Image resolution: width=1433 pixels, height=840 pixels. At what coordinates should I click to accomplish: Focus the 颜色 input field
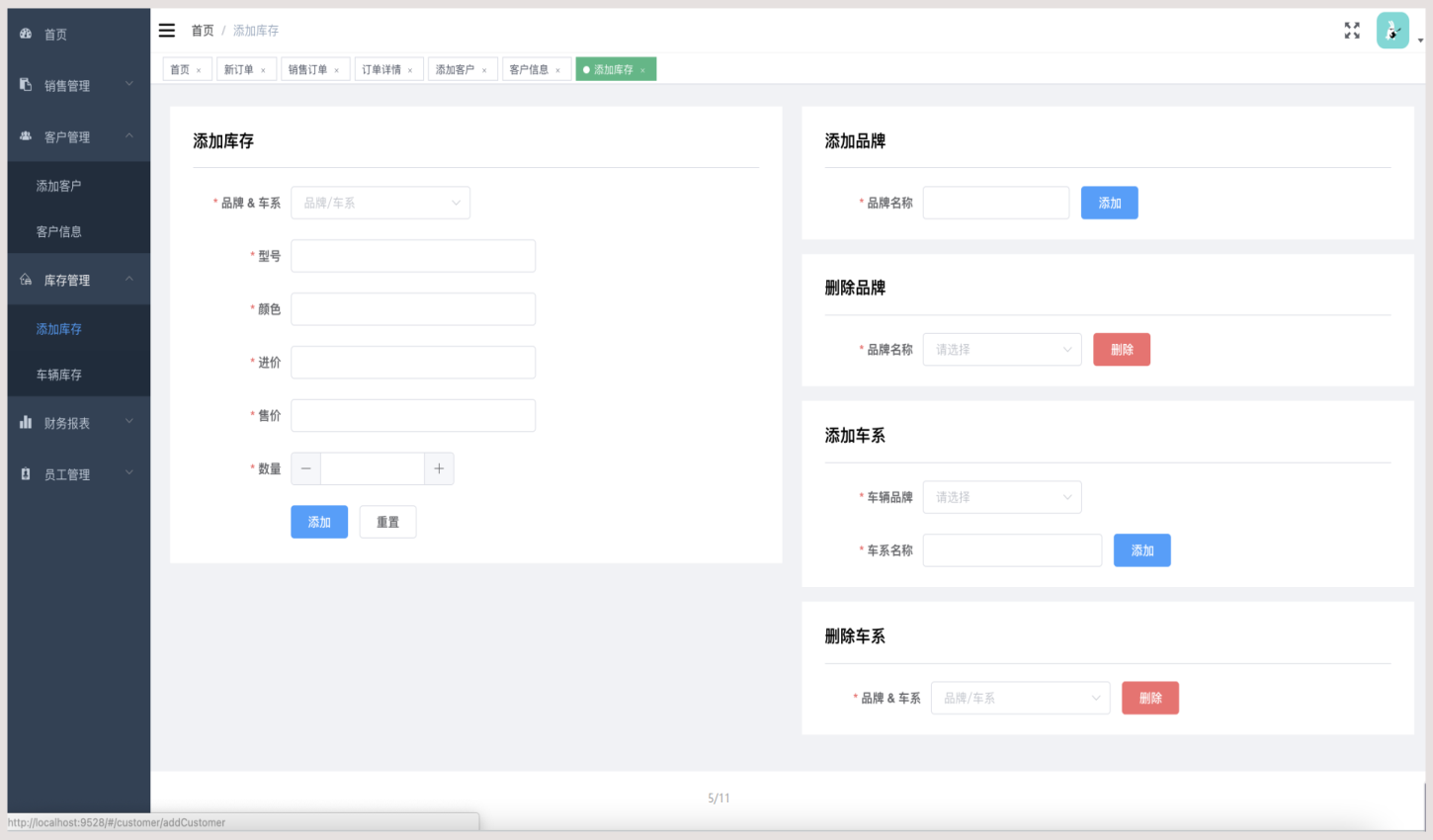pyautogui.click(x=413, y=309)
